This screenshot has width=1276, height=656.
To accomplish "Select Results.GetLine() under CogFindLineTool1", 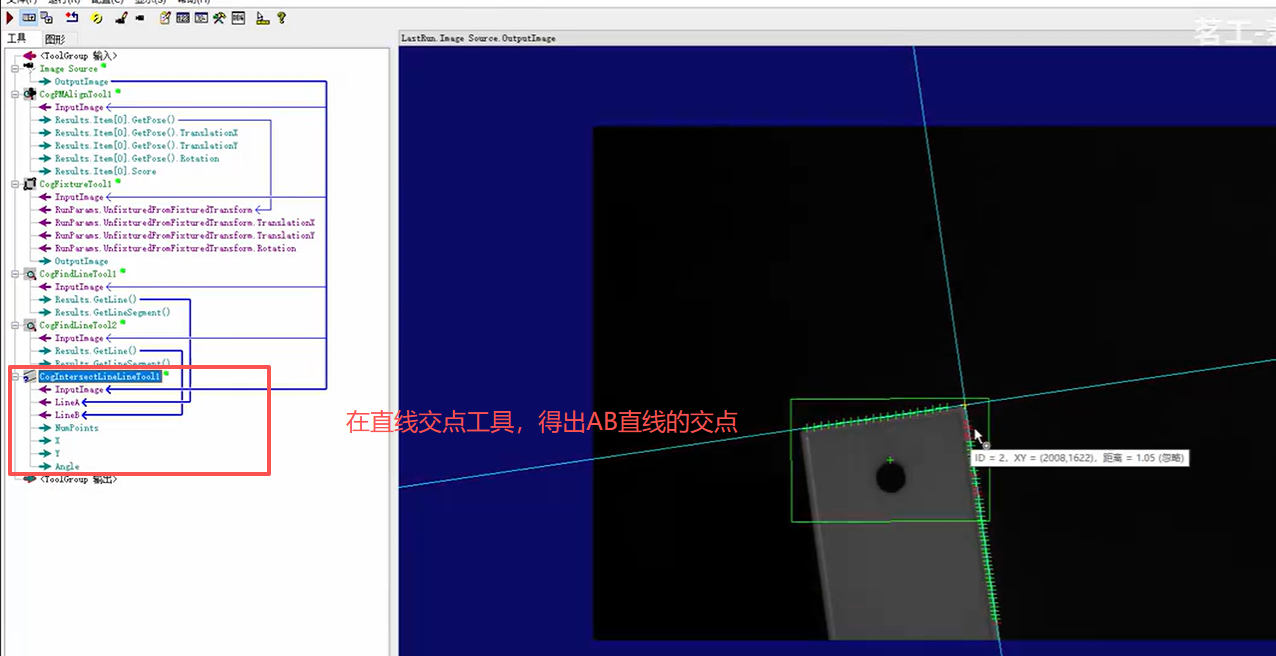I will (x=95, y=300).
